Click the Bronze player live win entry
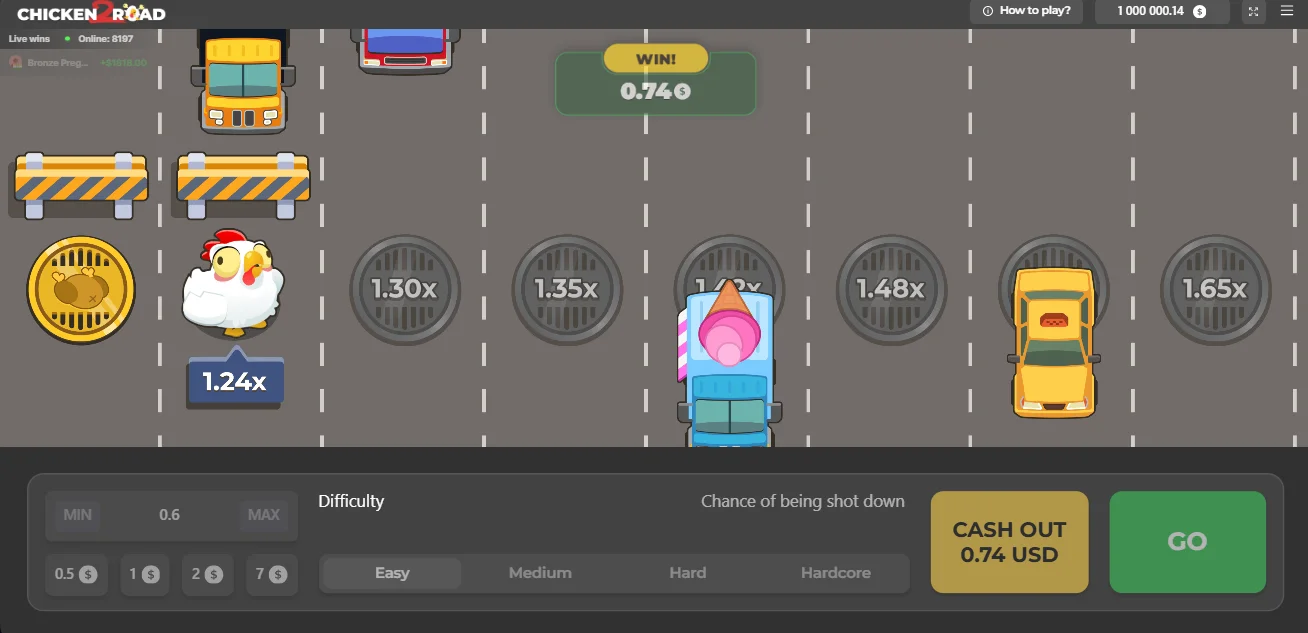 78,62
